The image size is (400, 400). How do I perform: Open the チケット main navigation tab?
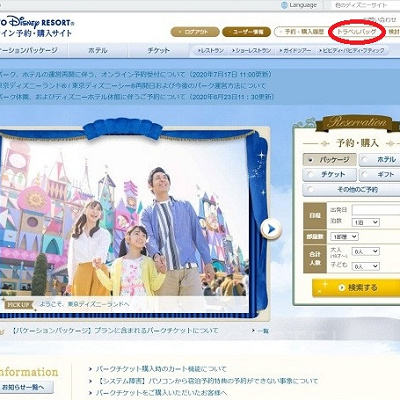(158, 50)
